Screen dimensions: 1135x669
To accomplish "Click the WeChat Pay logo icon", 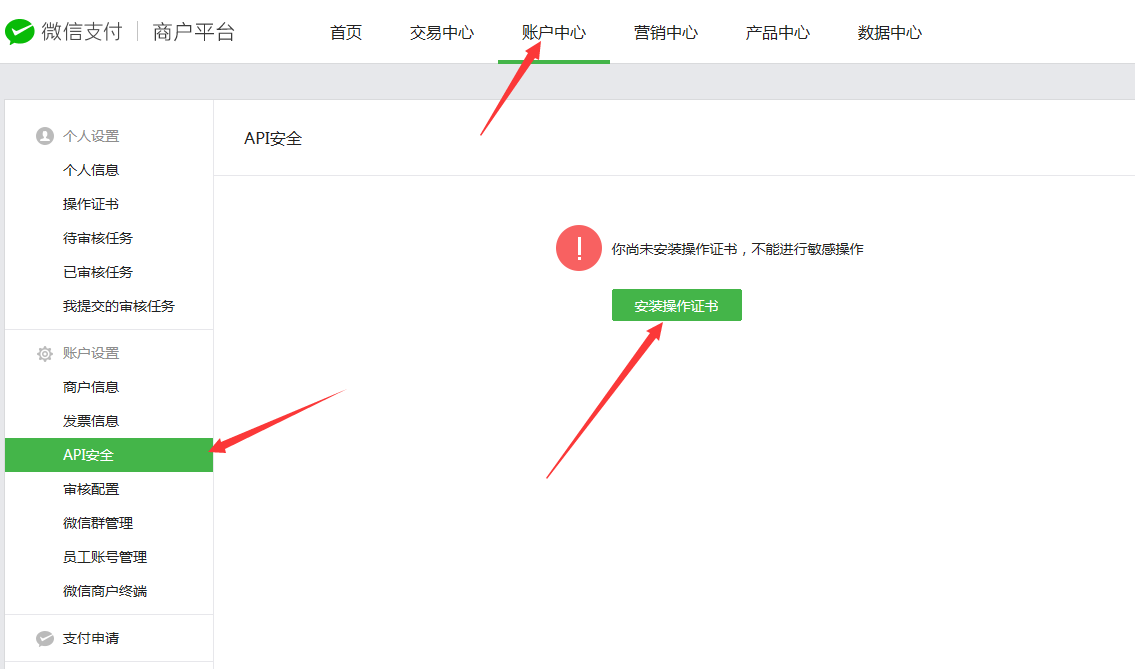I will (20, 32).
